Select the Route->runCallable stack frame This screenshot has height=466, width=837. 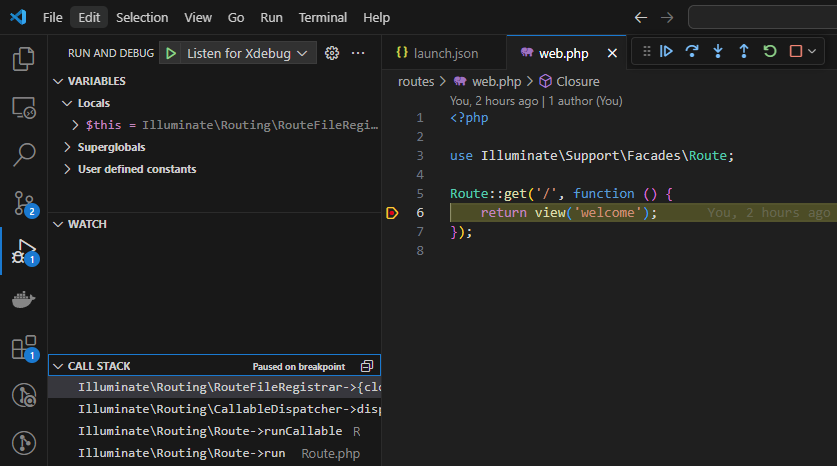(x=211, y=431)
